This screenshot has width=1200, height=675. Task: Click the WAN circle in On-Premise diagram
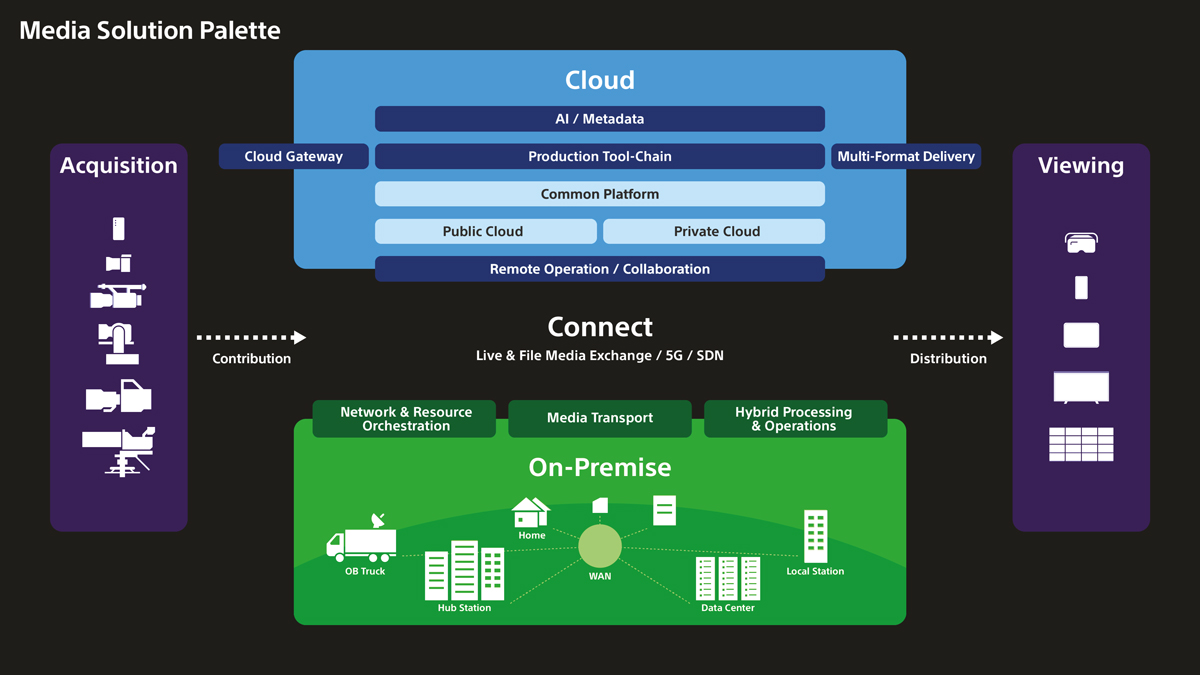pos(600,547)
